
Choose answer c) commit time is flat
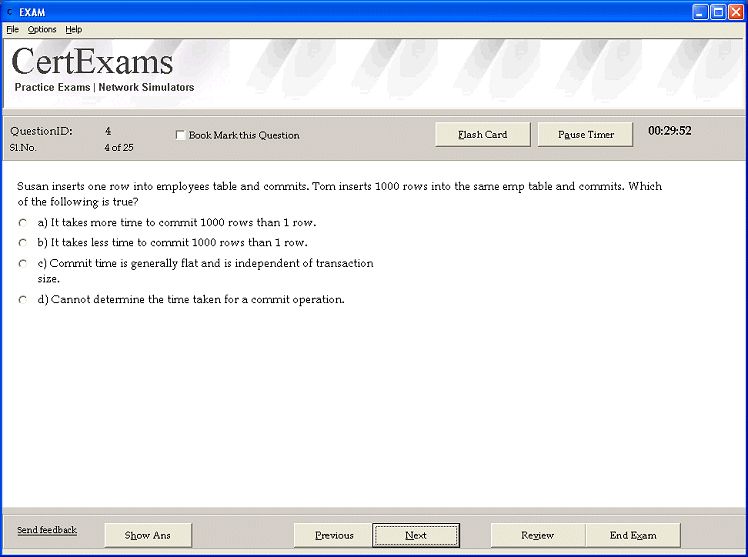(x=22, y=263)
